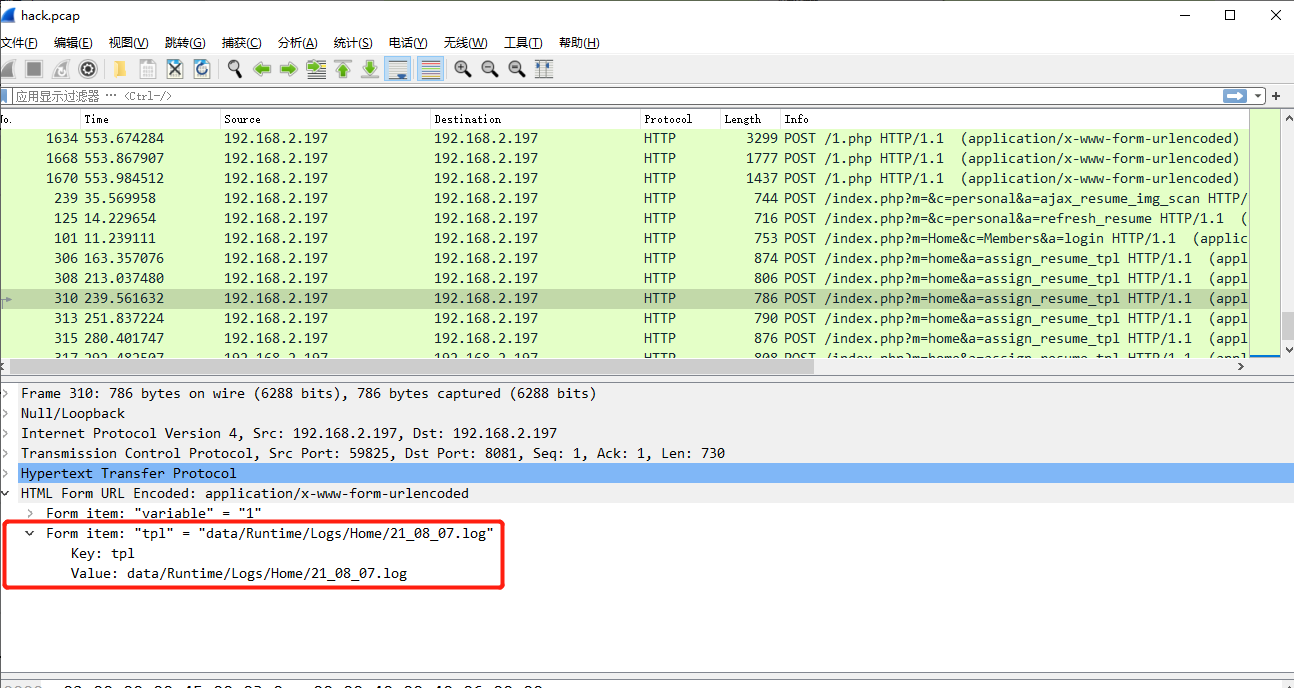
Task: Expand Transmission Control Protocol node
Action: [x=6, y=453]
